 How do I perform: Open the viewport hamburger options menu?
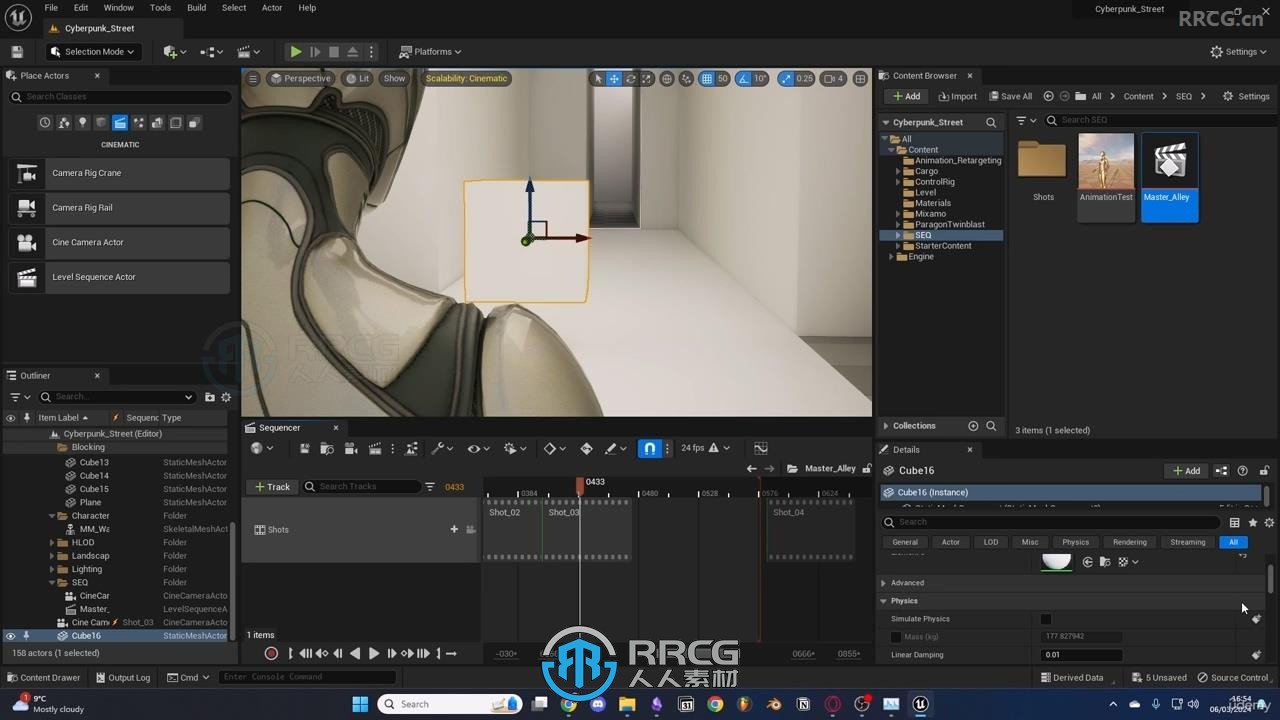pos(253,79)
